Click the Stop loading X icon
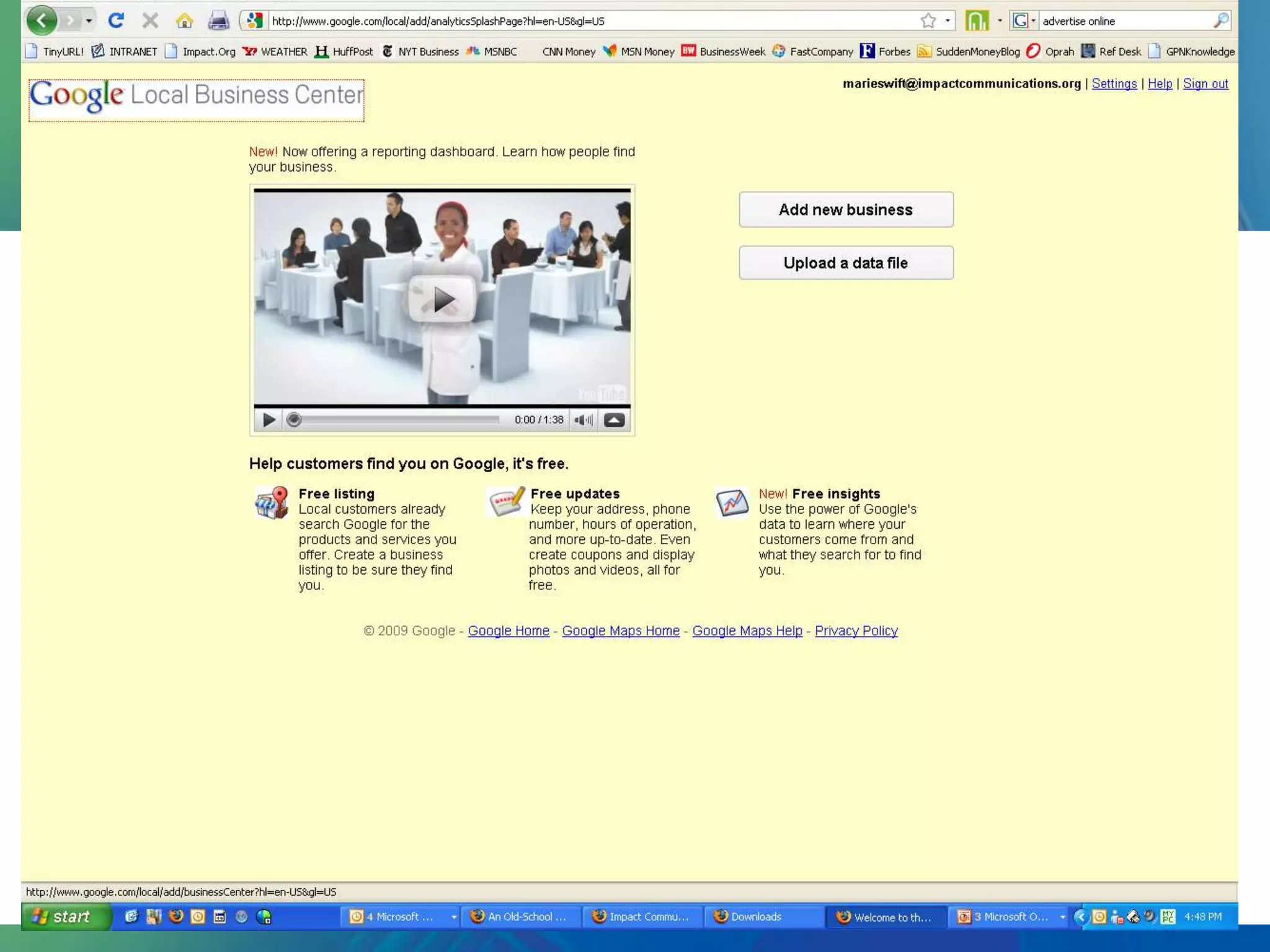 (149, 21)
